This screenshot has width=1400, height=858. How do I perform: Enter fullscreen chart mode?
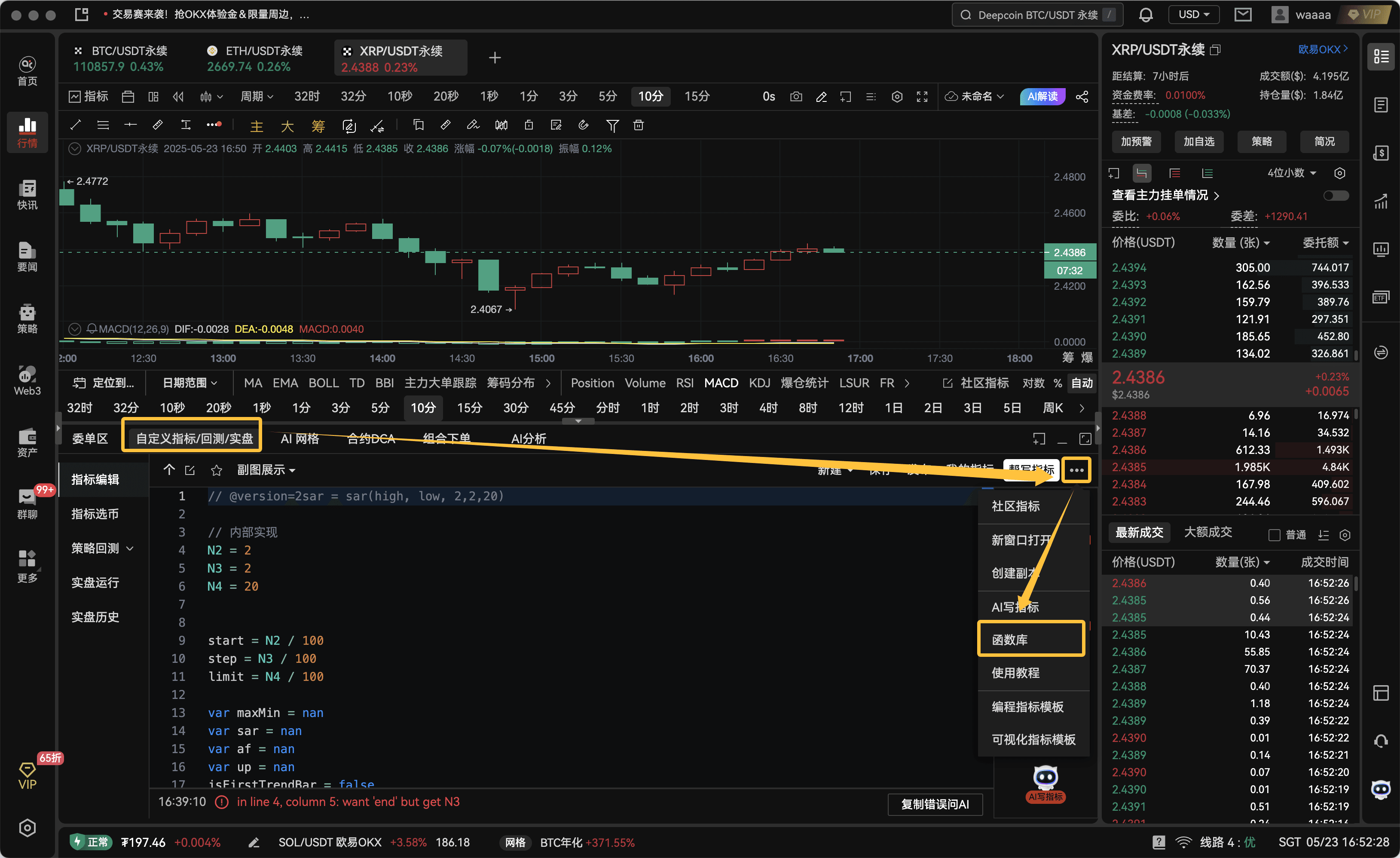922,97
